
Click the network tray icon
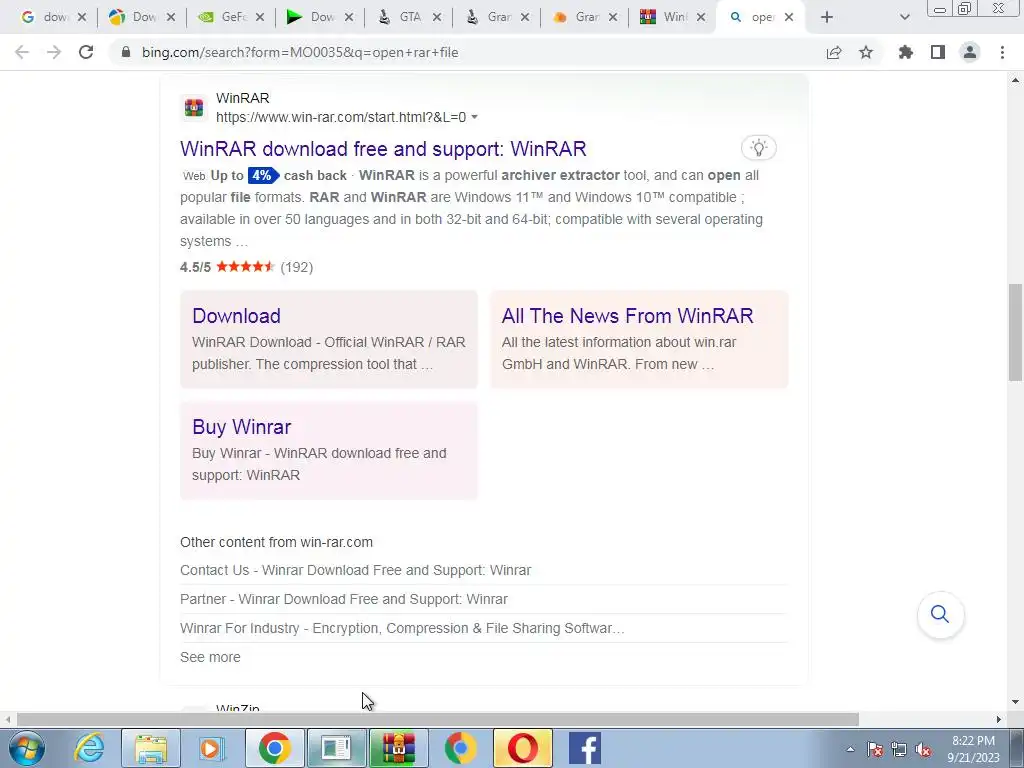(899, 750)
